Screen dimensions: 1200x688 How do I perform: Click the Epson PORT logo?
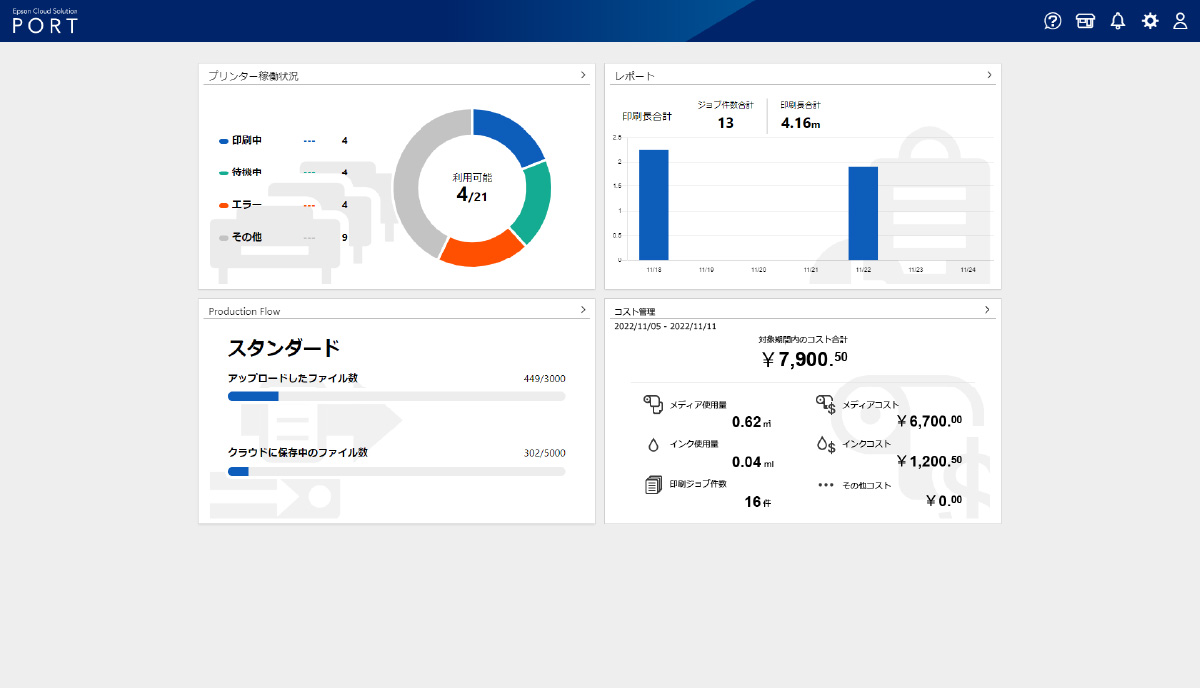click(x=45, y=21)
